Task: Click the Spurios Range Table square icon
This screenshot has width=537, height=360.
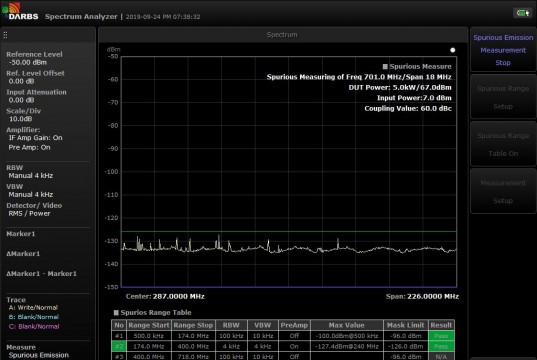Action: (x=116, y=312)
